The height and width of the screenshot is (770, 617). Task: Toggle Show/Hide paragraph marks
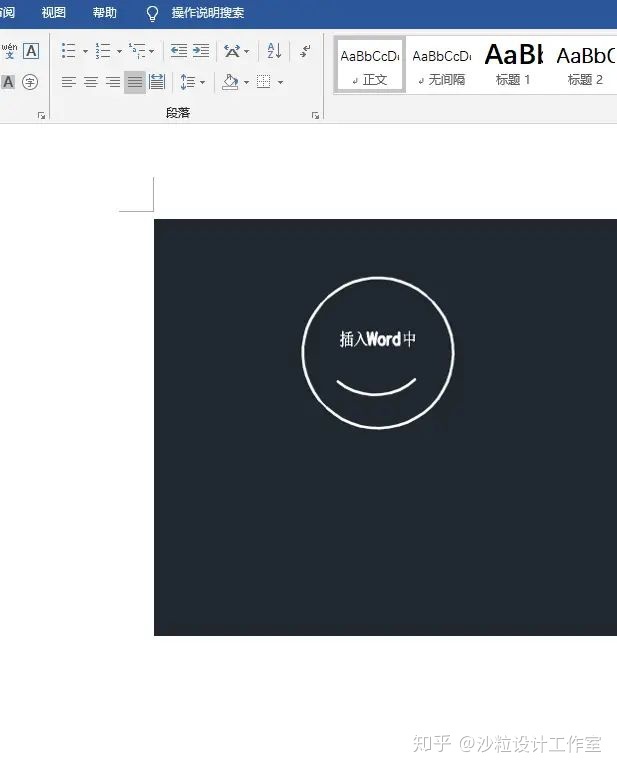(x=305, y=51)
